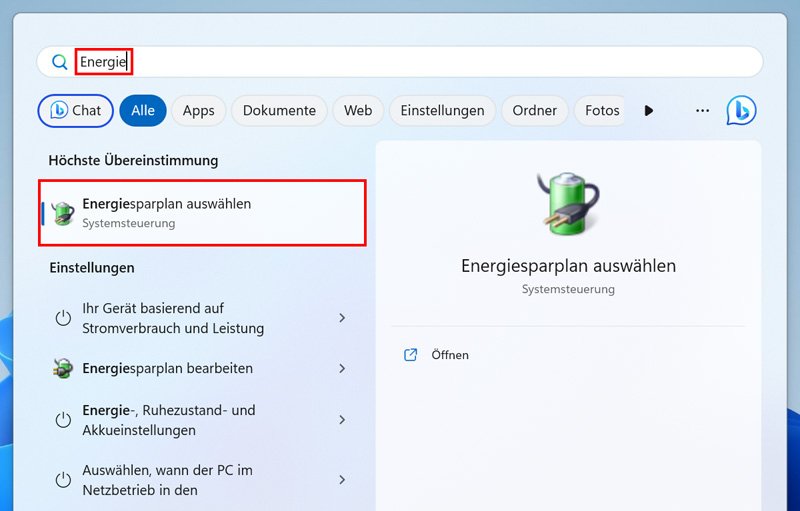Expand chevron for Netzbetrieb result

pos(342,480)
